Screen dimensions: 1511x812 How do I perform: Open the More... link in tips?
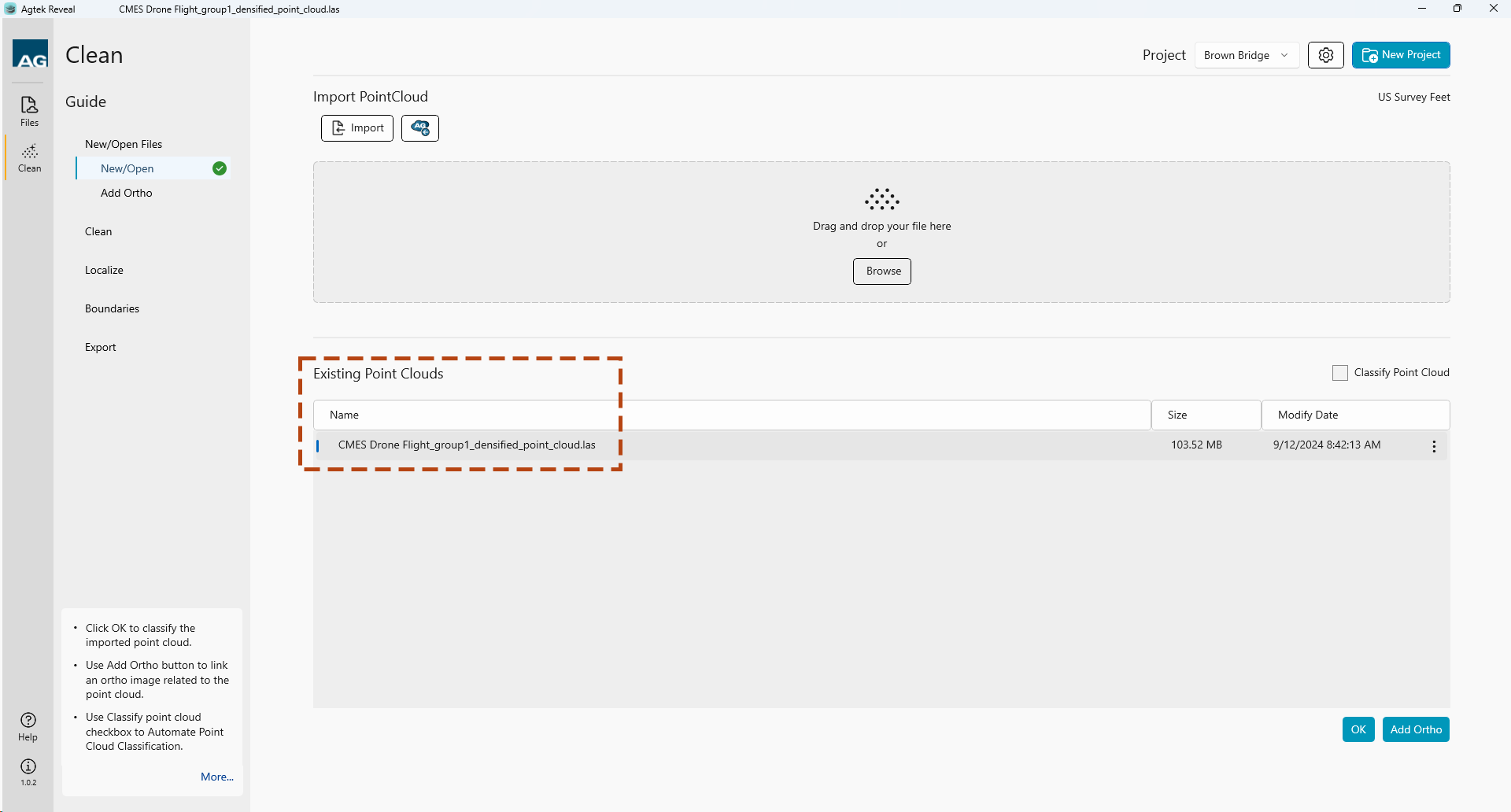217,777
